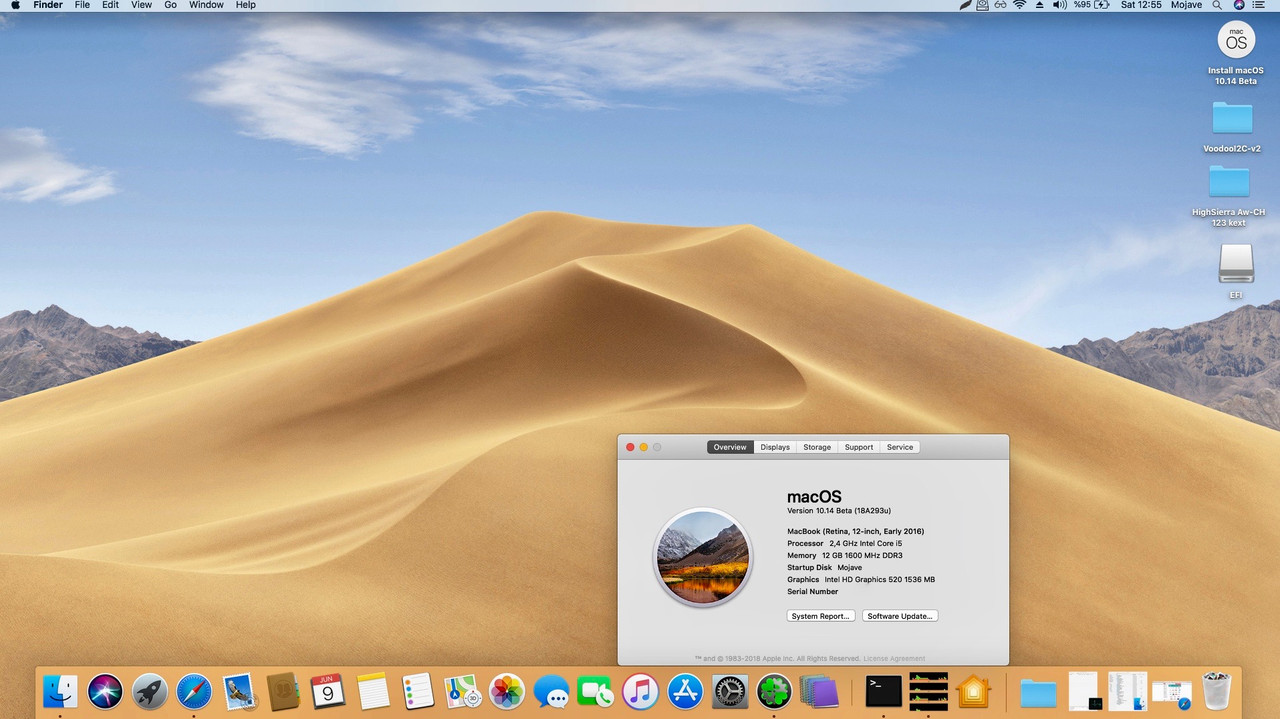This screenshot has height=719, width=1280.
Task: Open the License Agreement link
Action: tap(894, 658)
